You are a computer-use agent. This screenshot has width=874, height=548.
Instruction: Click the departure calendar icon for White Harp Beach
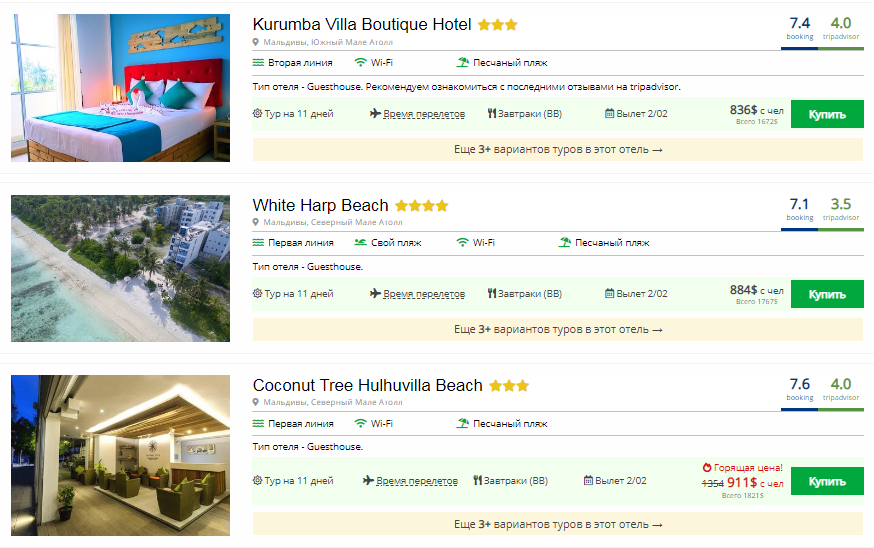[609, 294]
